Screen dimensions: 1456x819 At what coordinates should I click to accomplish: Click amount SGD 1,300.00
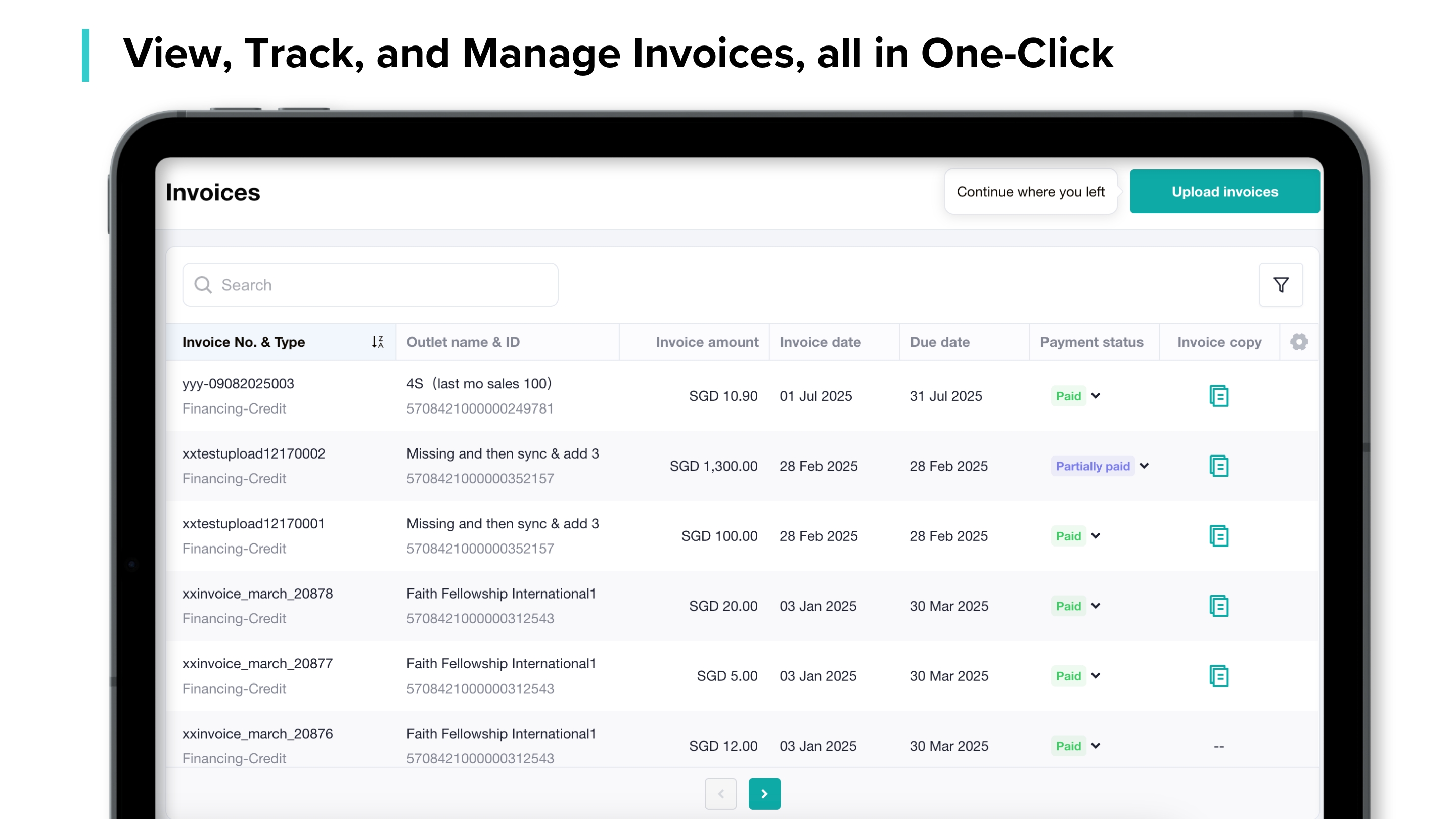click(x=713, y=466)
